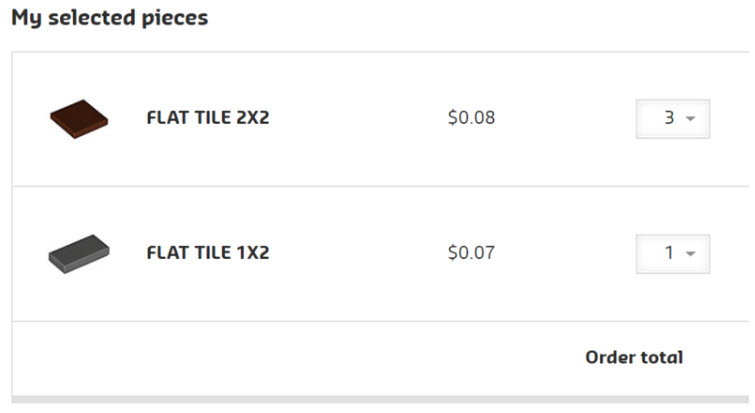Click empty space between 1X2 name and price

tap(360, 253)
